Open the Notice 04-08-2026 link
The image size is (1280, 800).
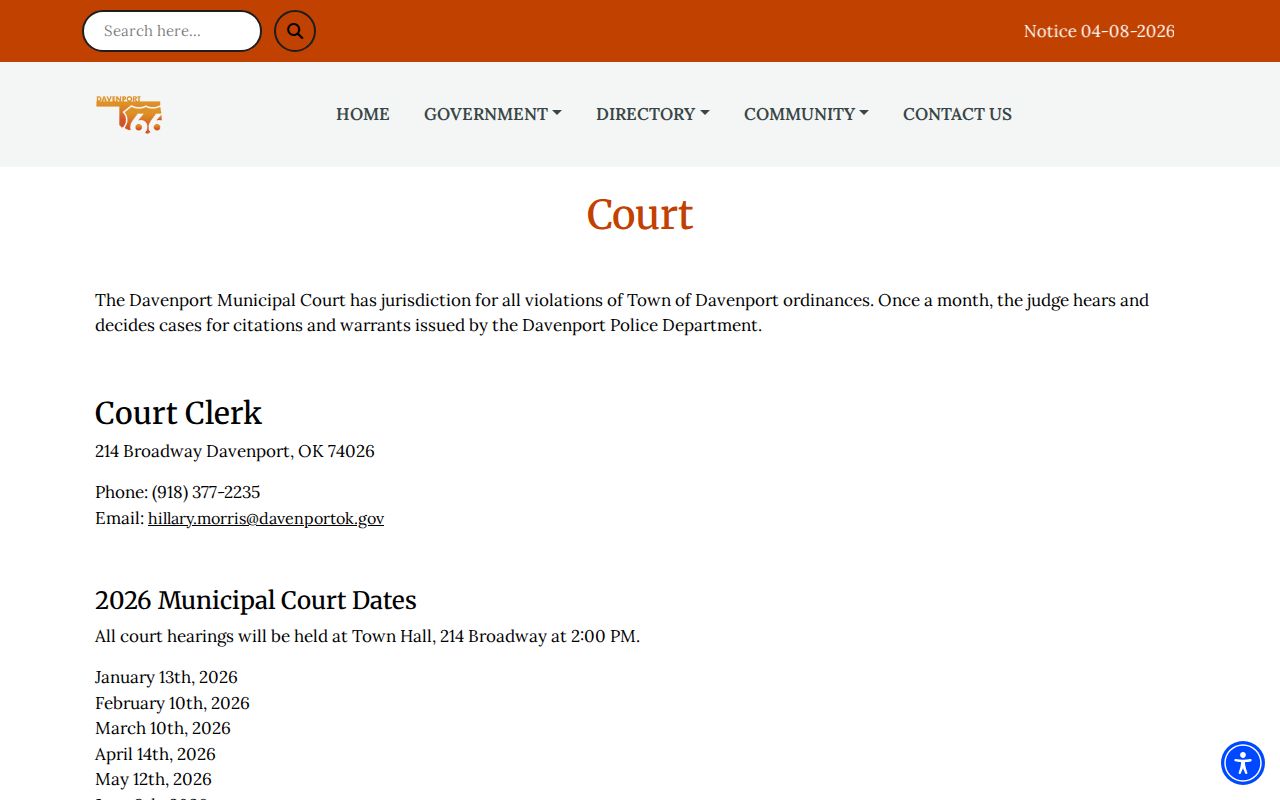[x=1099, y=31]
